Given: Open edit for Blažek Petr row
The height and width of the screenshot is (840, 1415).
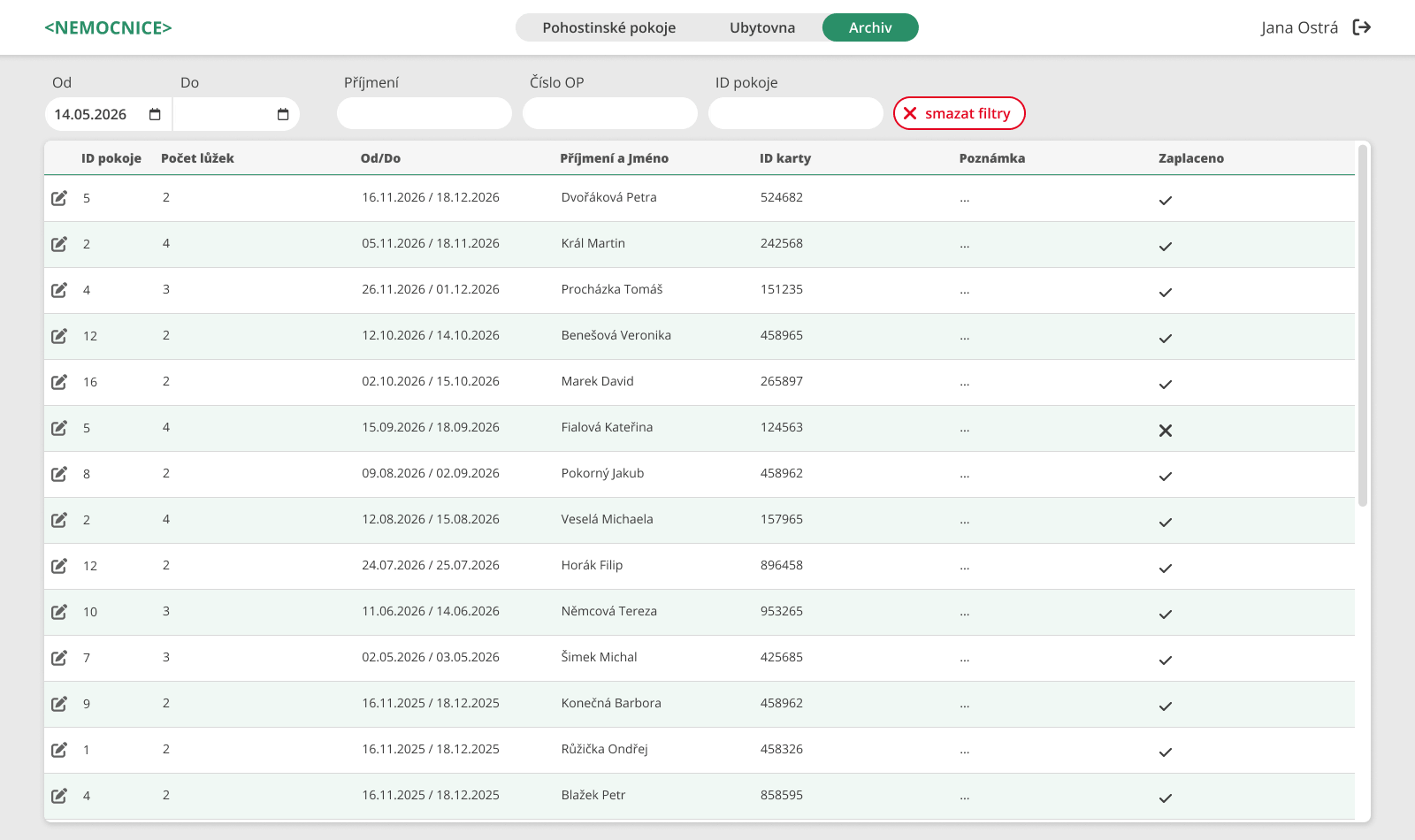Looking at the screenshot, I should pyautogui.click(x=59, y=796).
